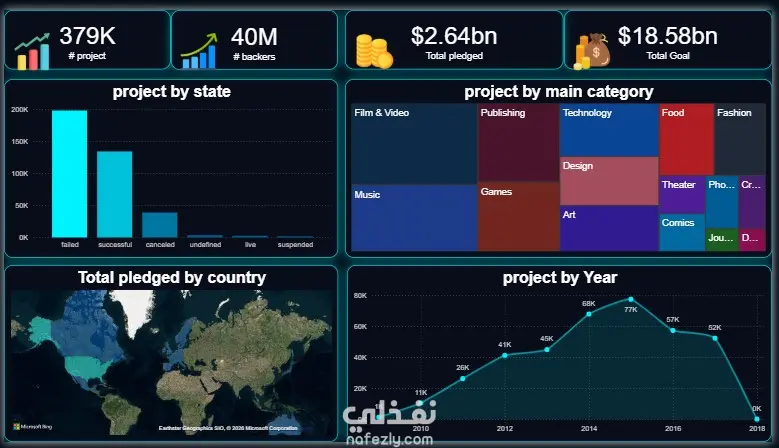The image size is (779, 448).
Task: Click the 68K data point
Action: (x=589, y=314)
